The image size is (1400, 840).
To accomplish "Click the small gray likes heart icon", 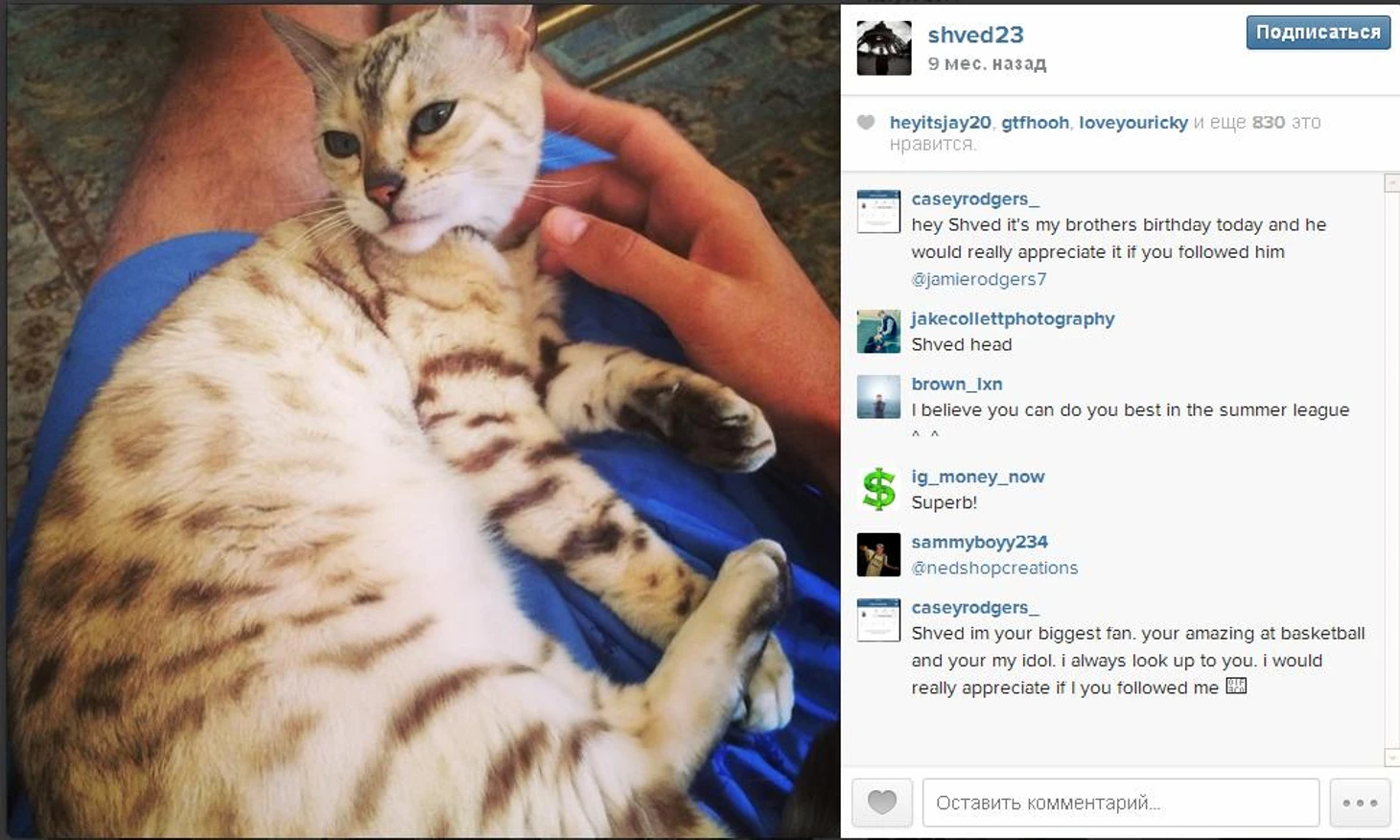I will pyautogui.click(x=866, y=122).
